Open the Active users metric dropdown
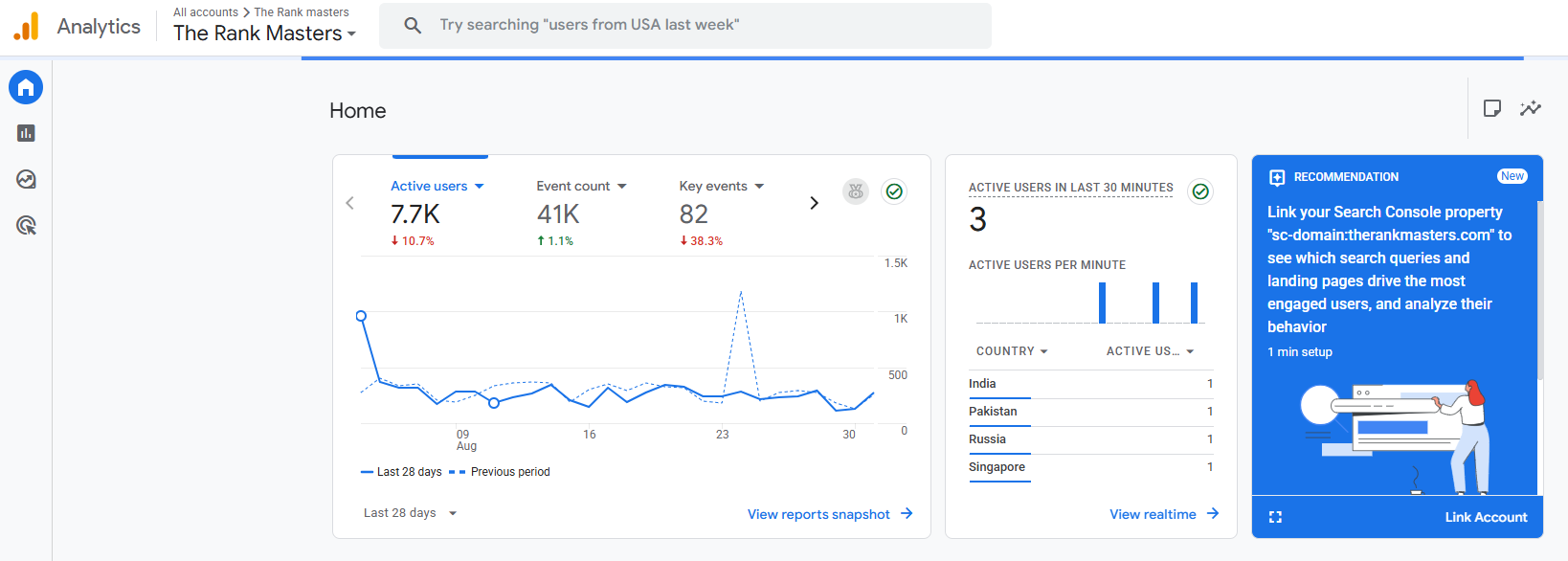This screenshot has width=1568, height=561. [x=437, y=186]
